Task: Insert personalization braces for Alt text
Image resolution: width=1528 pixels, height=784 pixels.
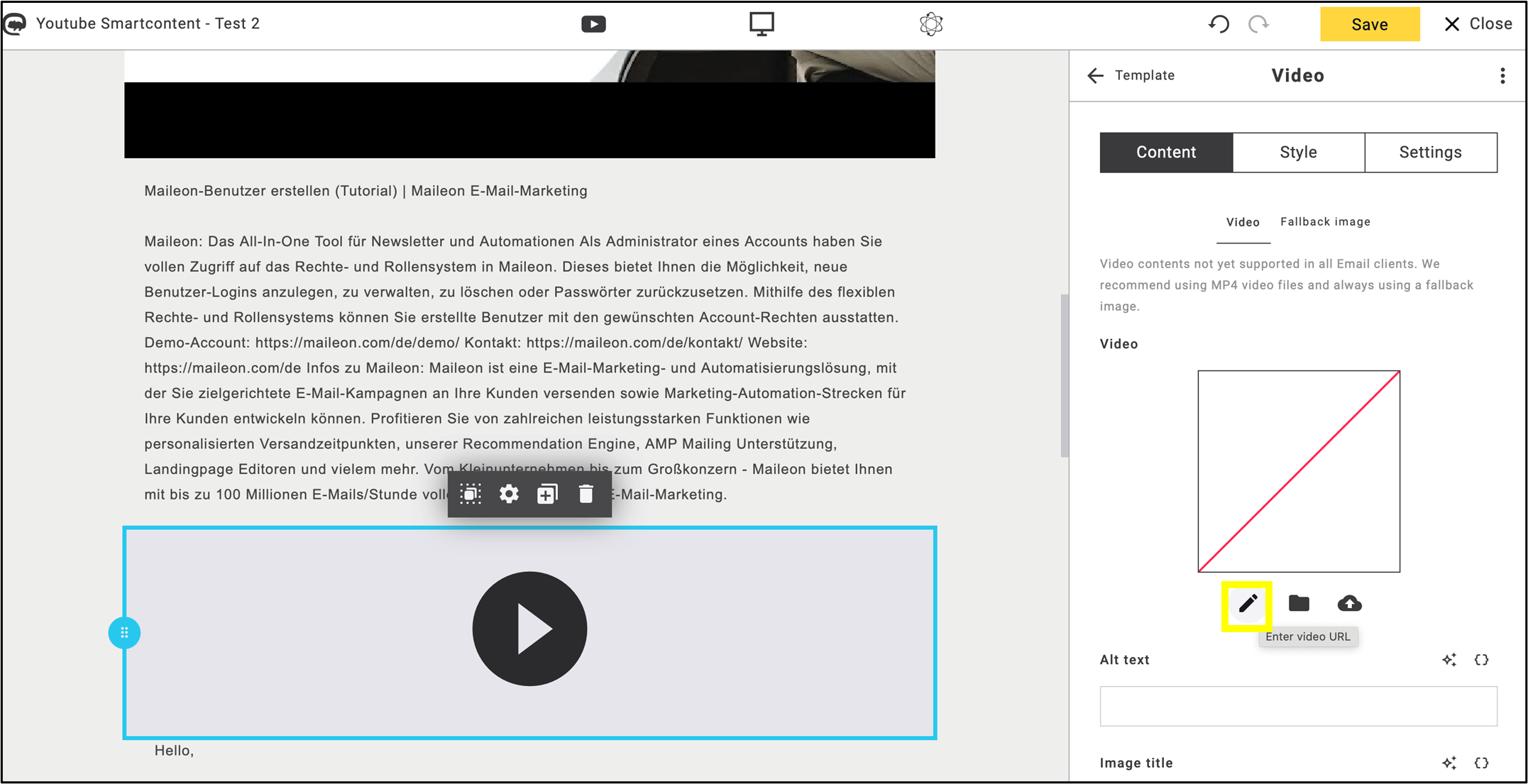Action: pos(1481,660)
